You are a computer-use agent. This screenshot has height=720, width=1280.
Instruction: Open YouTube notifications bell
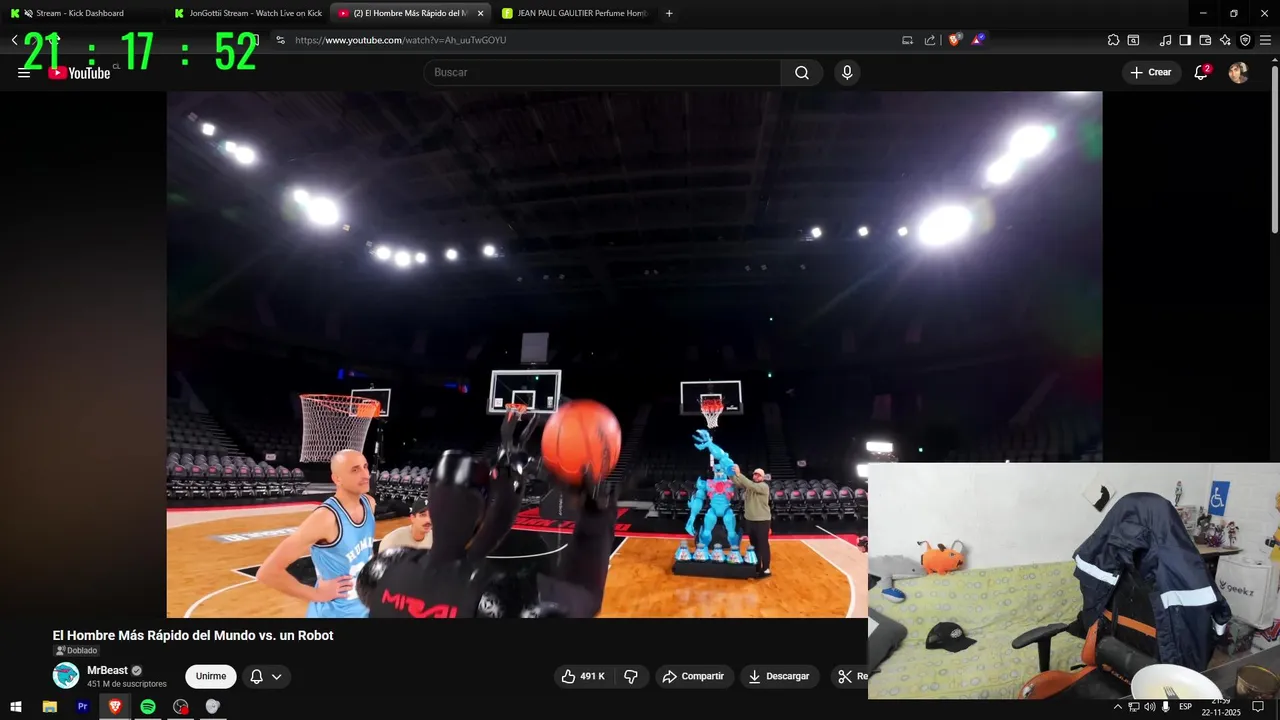(1201, 73)
